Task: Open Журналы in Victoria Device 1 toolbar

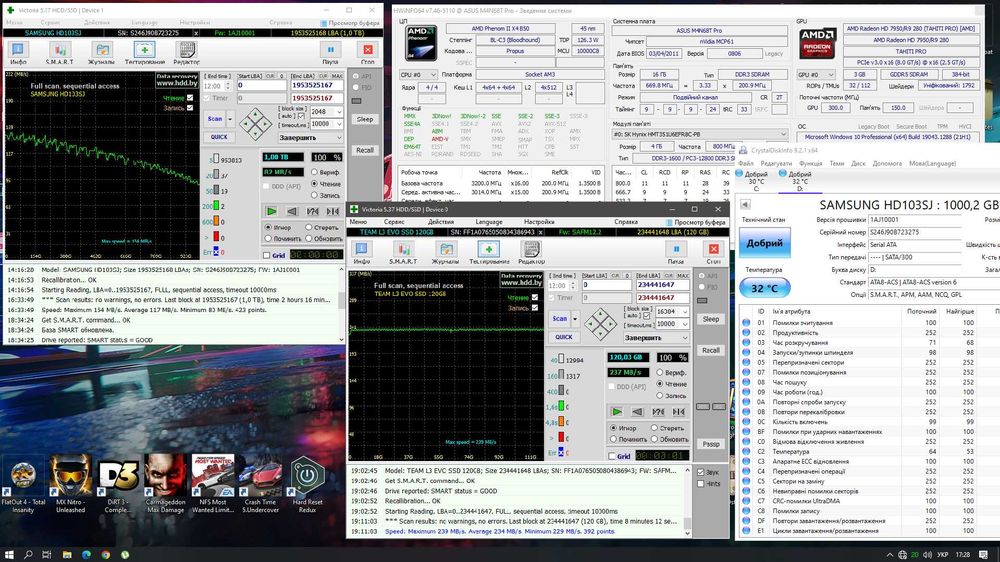Action: click(x=101, y=53)
